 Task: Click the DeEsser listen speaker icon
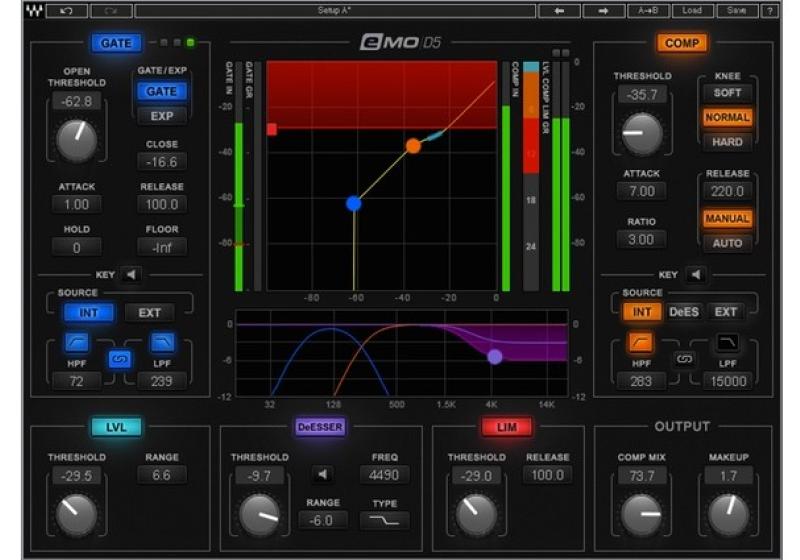coord(323,474)
